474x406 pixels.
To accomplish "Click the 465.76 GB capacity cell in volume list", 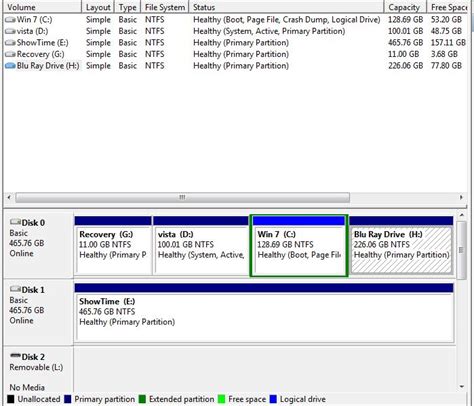I will pos(405,43).
